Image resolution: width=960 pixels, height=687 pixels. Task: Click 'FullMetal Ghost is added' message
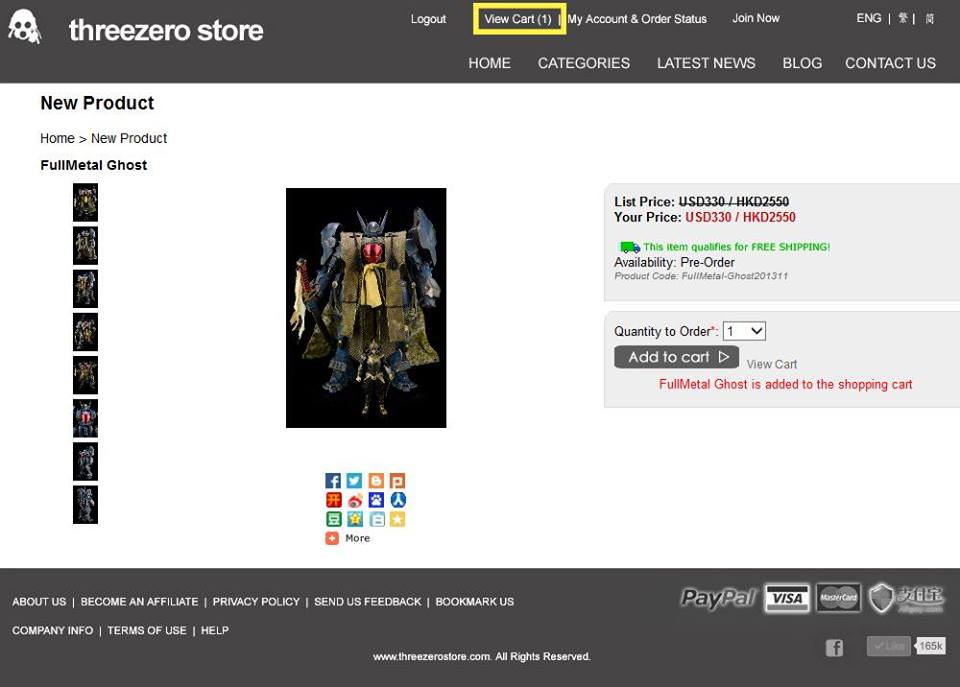(x=786, y=385)
